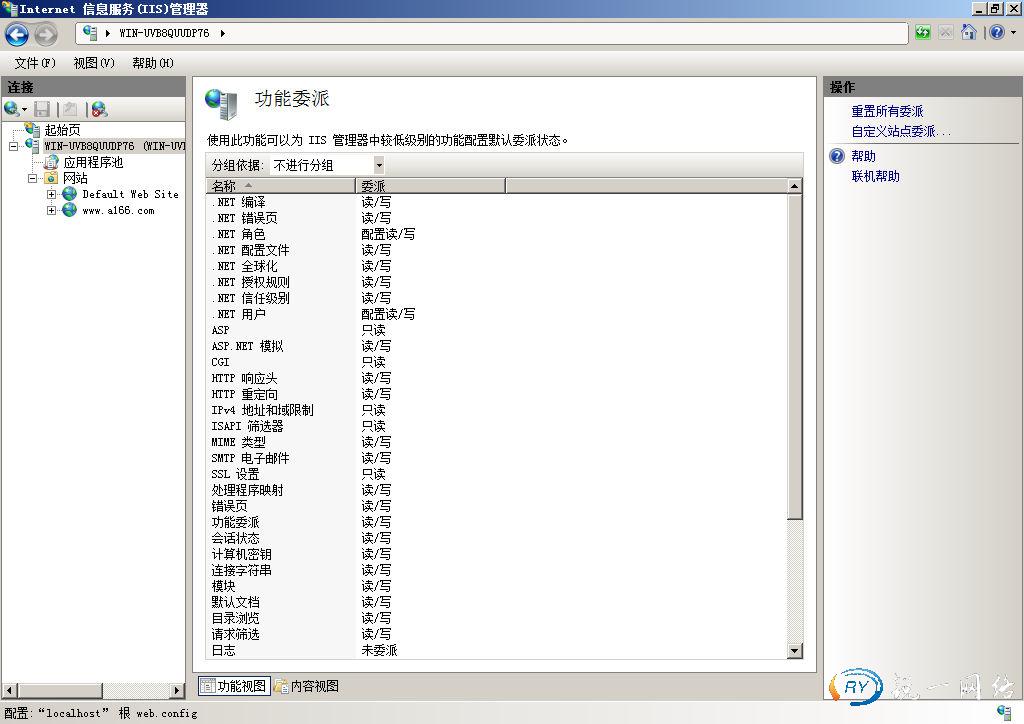Open the Help question-mark icon

click(996, 32)
